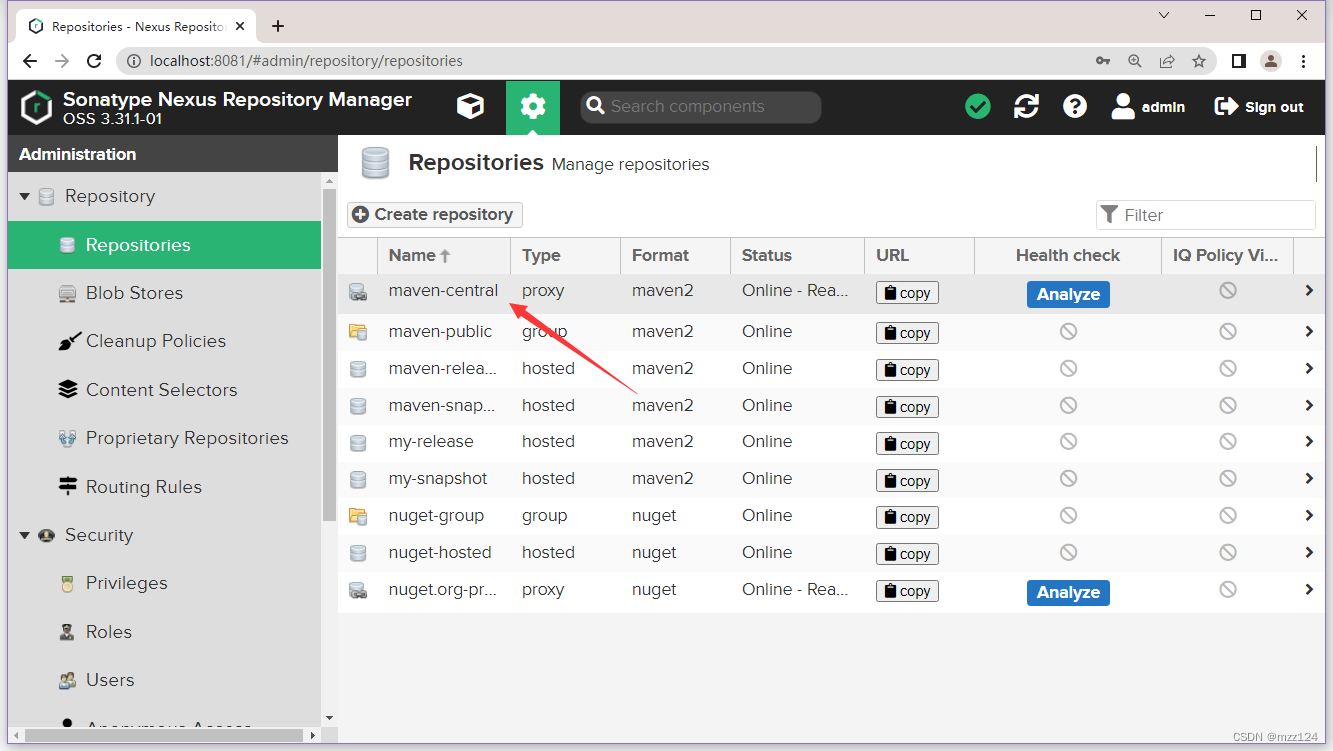The height and width of the screenshot is (751, 1333).
Task: Open new browser tab plus button
Action: [278, 26]
